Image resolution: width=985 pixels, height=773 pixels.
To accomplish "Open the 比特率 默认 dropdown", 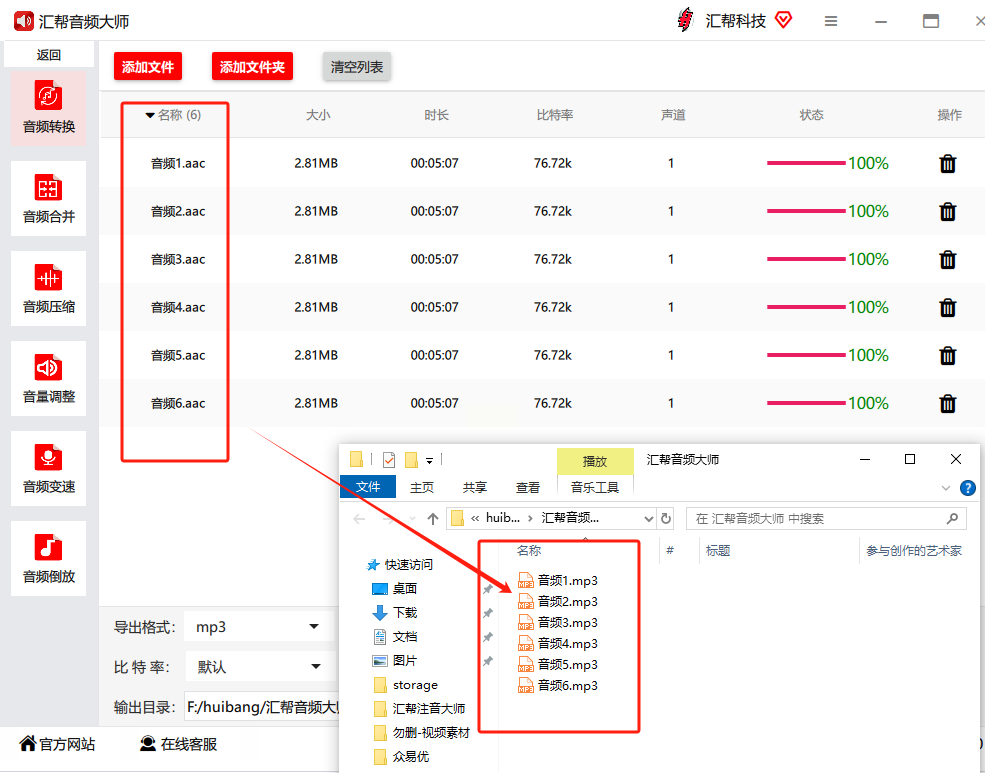I will click(261, 667).
